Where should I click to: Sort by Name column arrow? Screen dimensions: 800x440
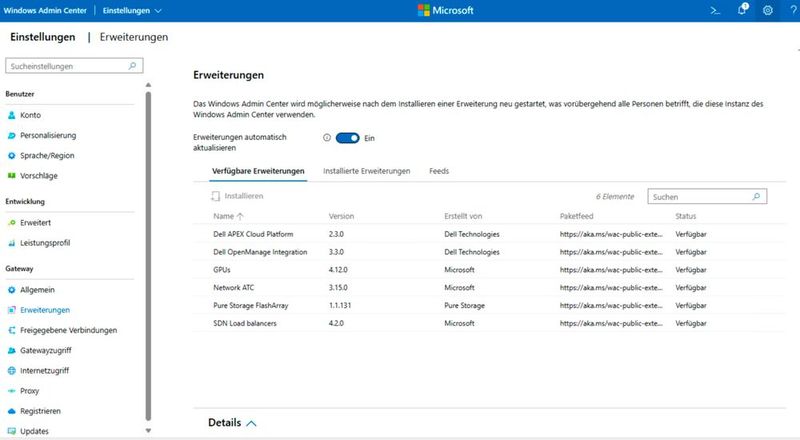240,216
